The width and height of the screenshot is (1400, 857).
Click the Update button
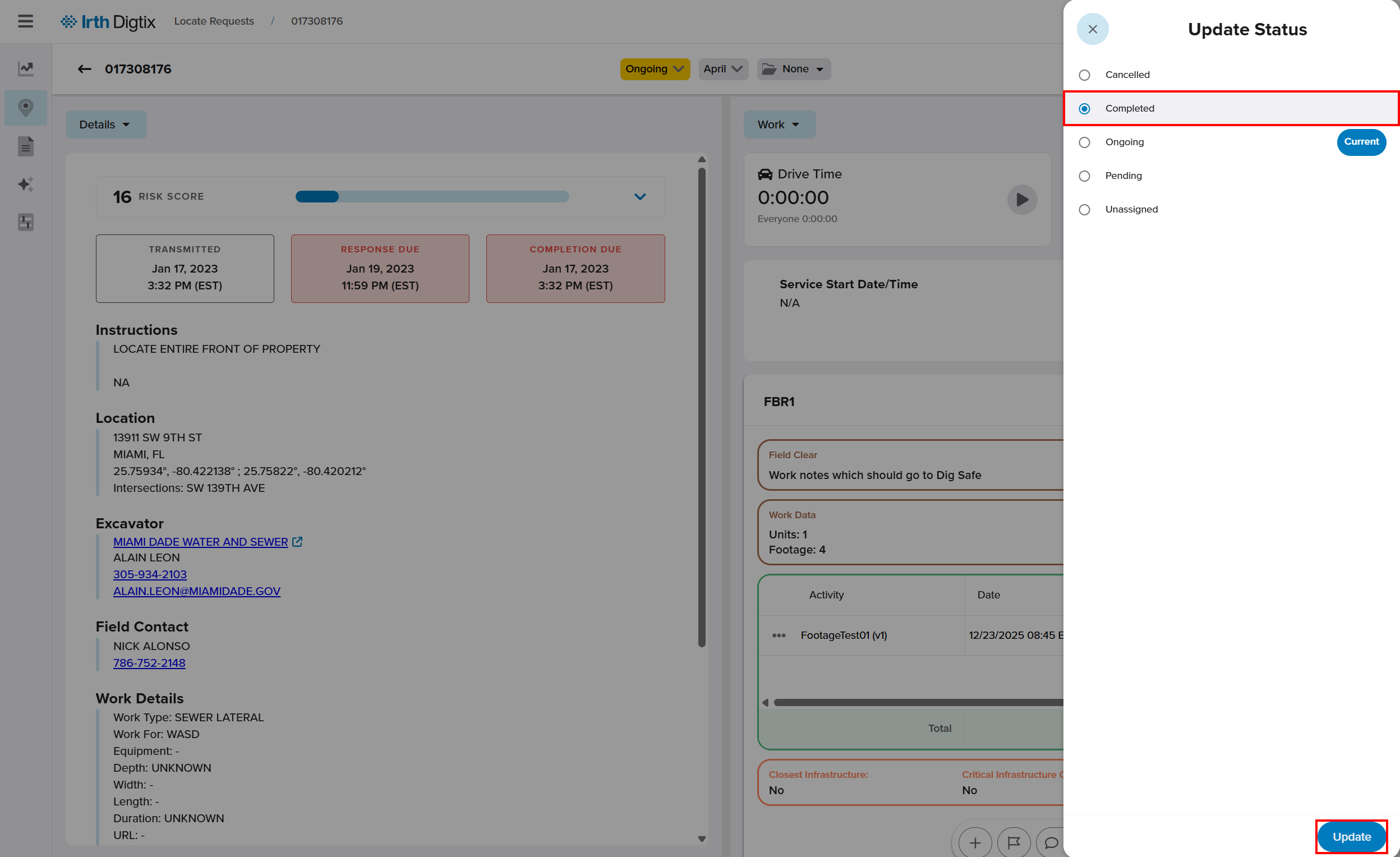[x=1351, y=837]
